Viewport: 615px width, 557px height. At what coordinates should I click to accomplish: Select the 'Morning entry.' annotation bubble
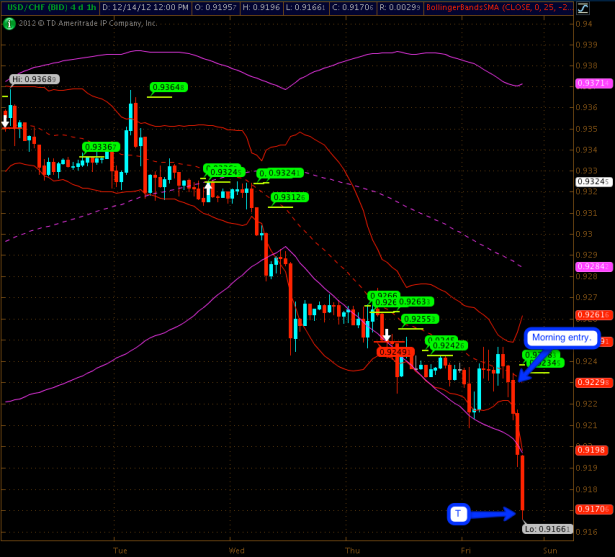[560, 338]
